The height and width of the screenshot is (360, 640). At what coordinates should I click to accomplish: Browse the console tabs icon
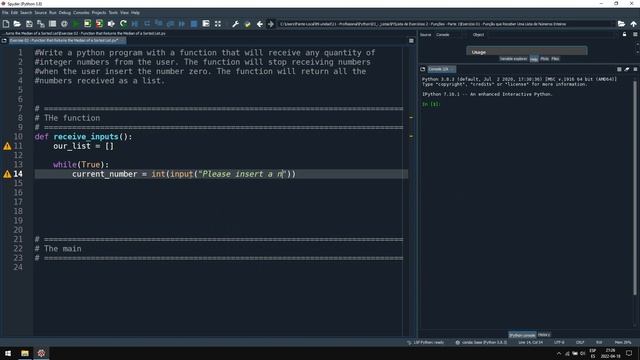pos(423,69)
